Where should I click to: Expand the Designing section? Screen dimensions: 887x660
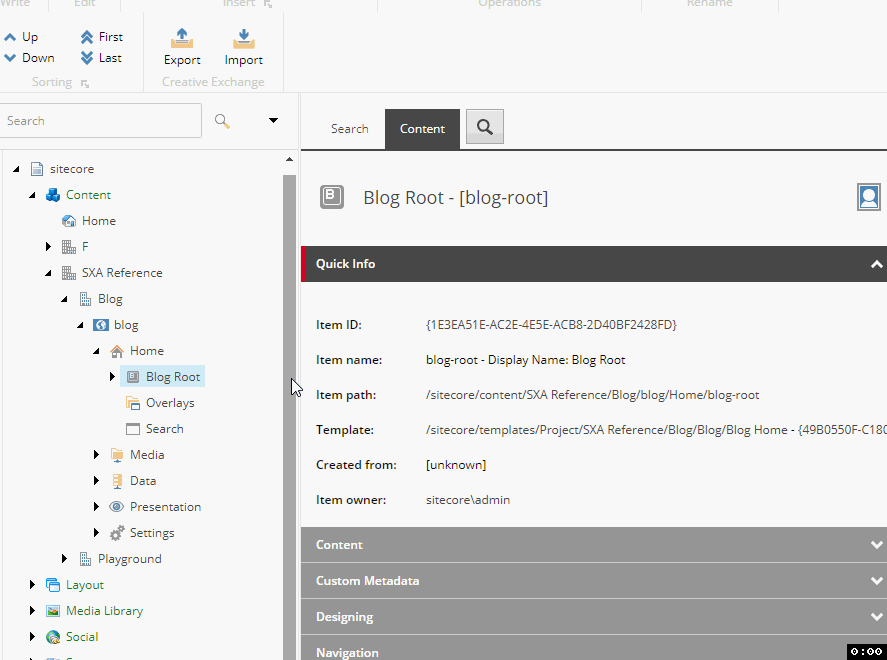pyautogui.click(x=877, y=617)
